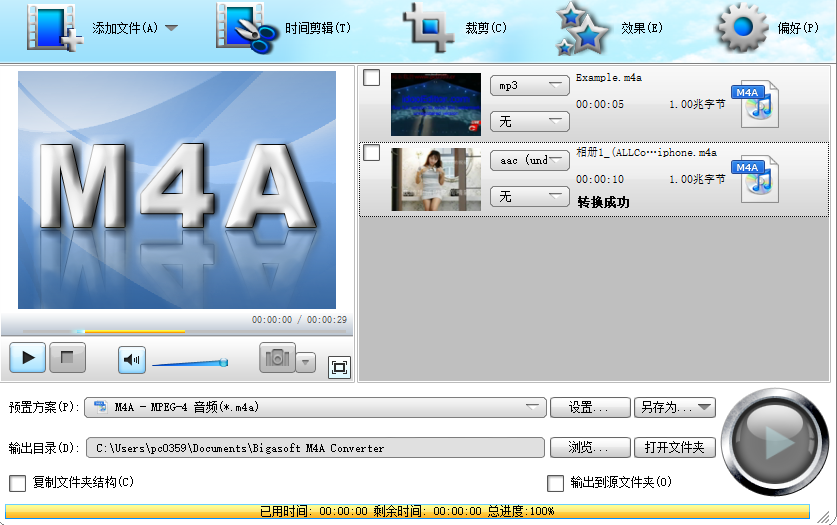Start conversion with the large round button
Viewport: 837px width, 525px height.
(x=775, y=441)
